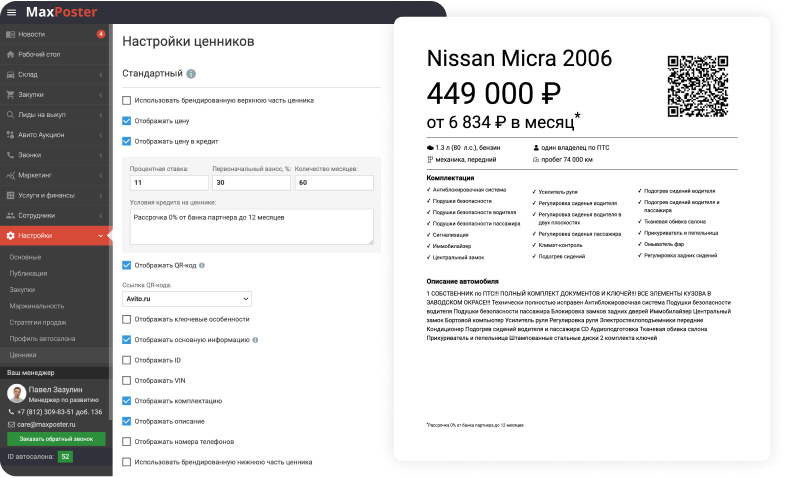This screenshot has height=478, width=787.
Task: Click the Nissan Micra 2006 title on preview
Action: tap(519, 58)
